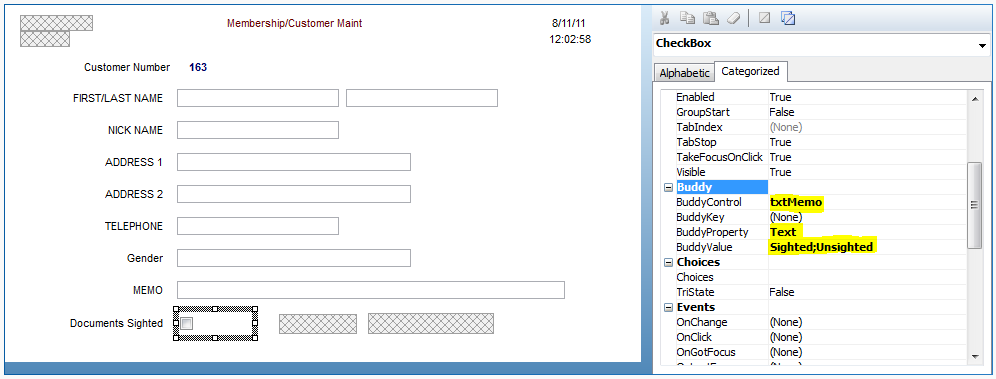Select the Choices property row

814,277
